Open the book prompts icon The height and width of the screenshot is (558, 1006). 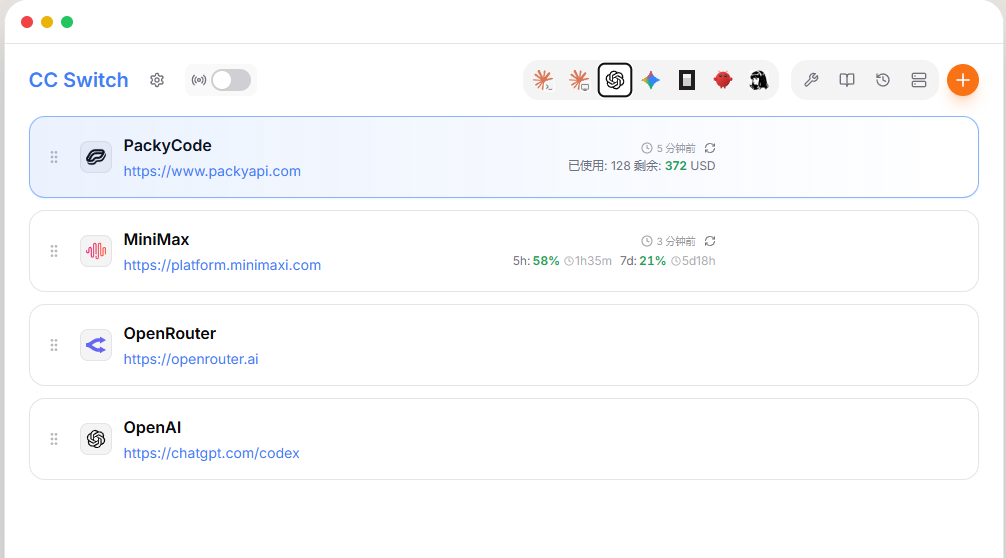[x=847, y=80]
